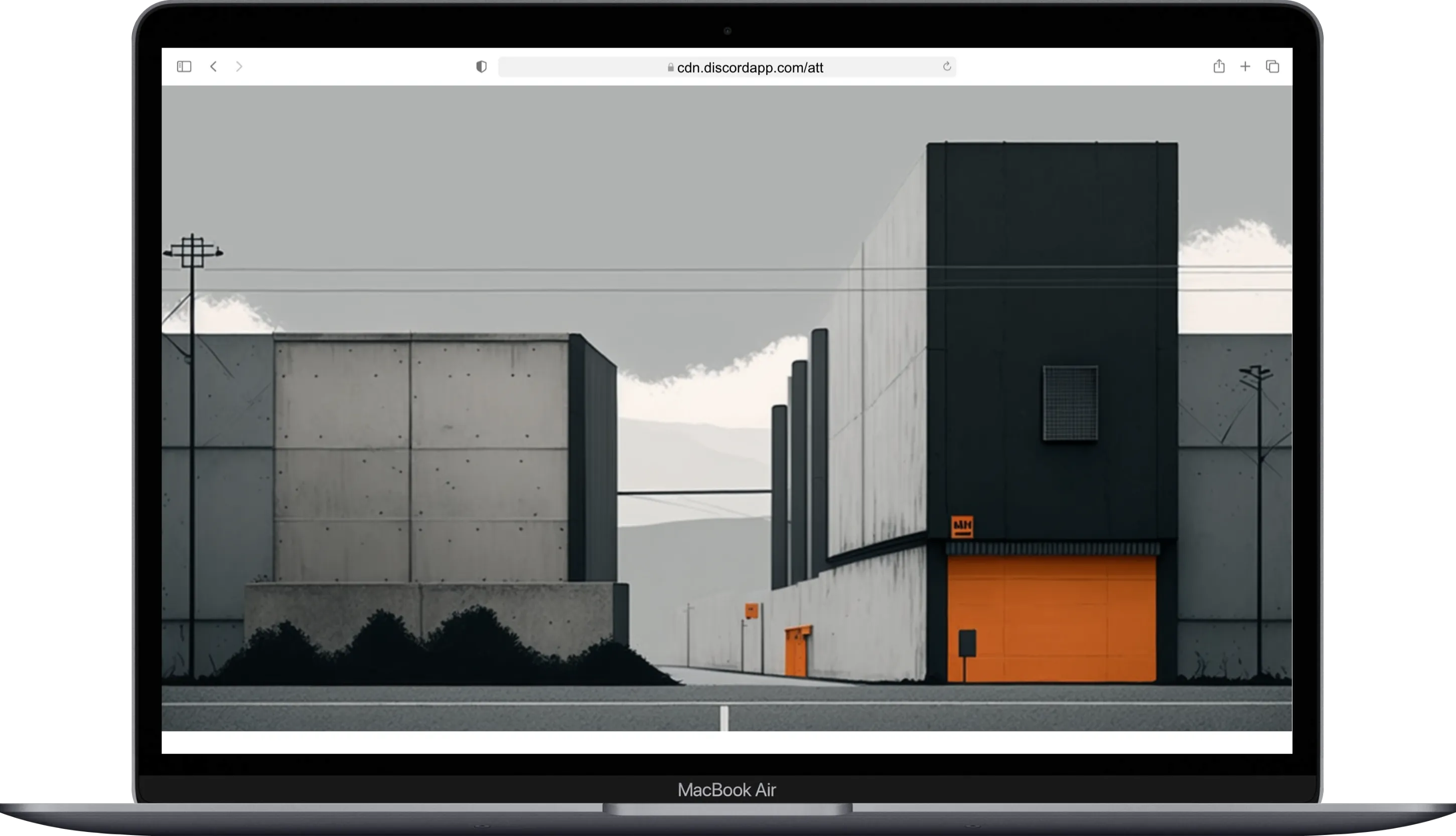Open a new tab with the plus button
1456x836 pixels.
point(1245,67)
